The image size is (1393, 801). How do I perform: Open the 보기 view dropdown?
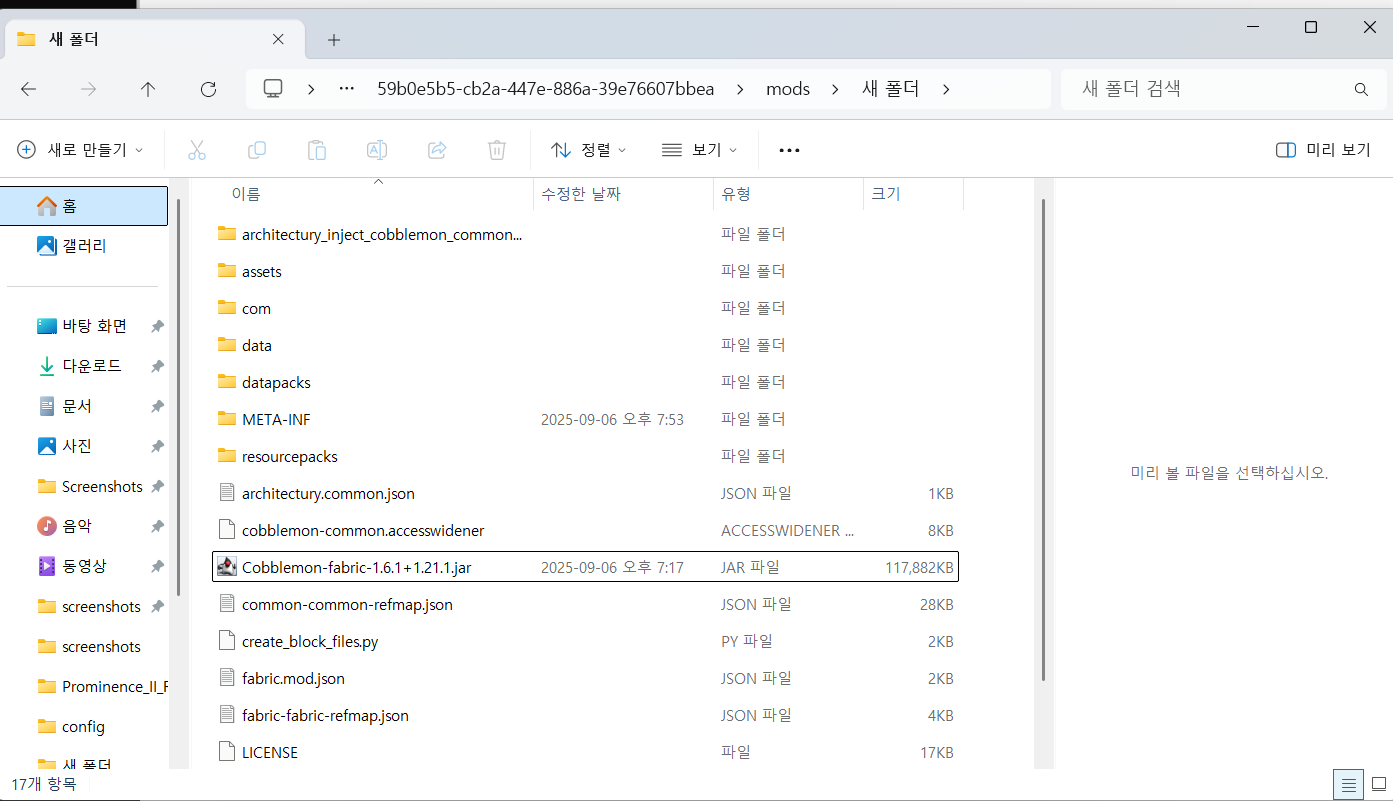pos(699,150)
